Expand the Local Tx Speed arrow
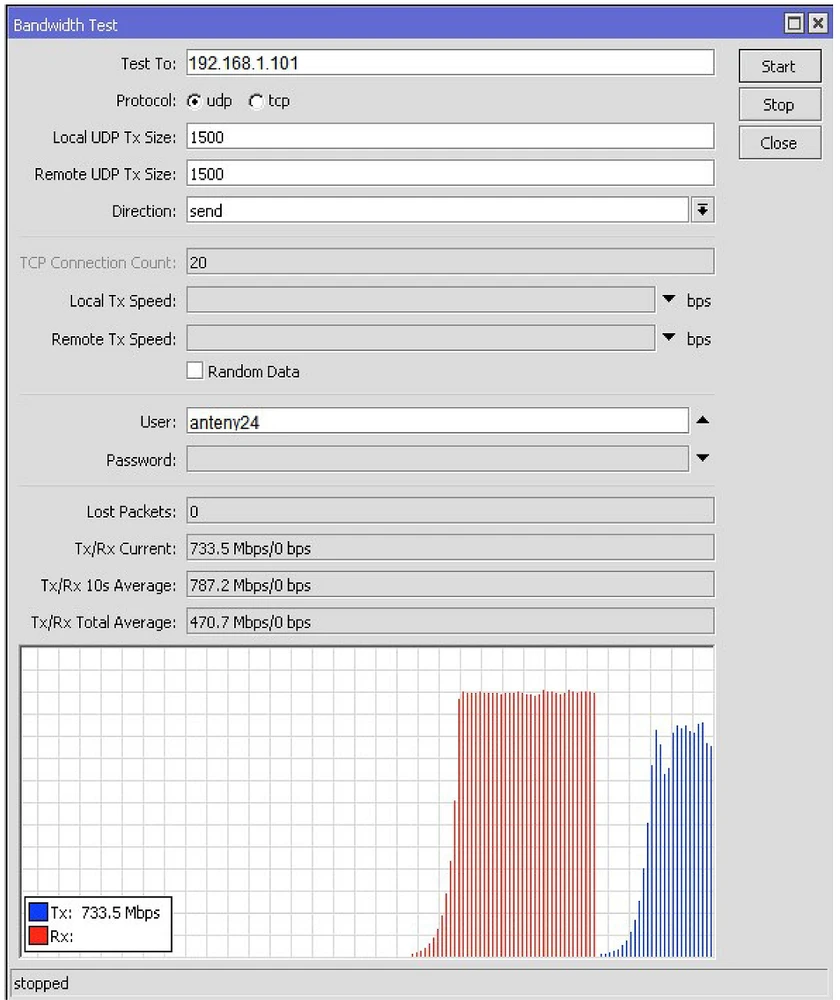 coord(669,300)
